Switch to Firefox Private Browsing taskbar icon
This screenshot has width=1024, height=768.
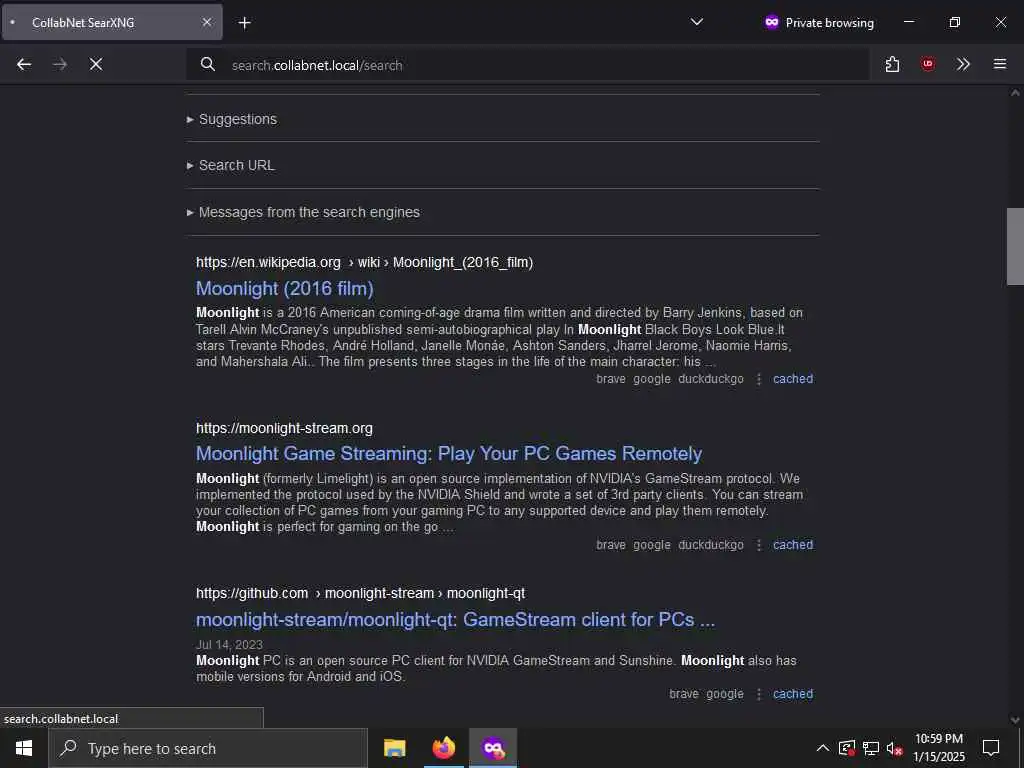[x=493, y=748]
